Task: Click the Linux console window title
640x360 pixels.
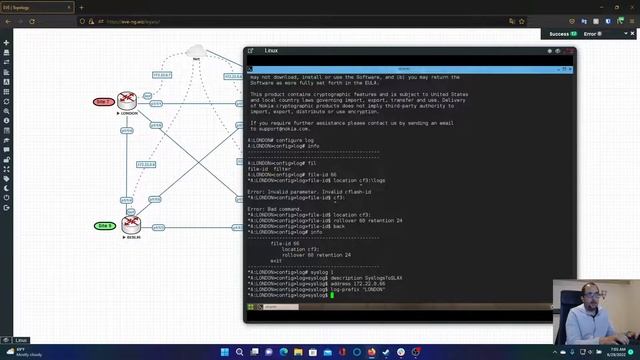Action: [271, 51]
